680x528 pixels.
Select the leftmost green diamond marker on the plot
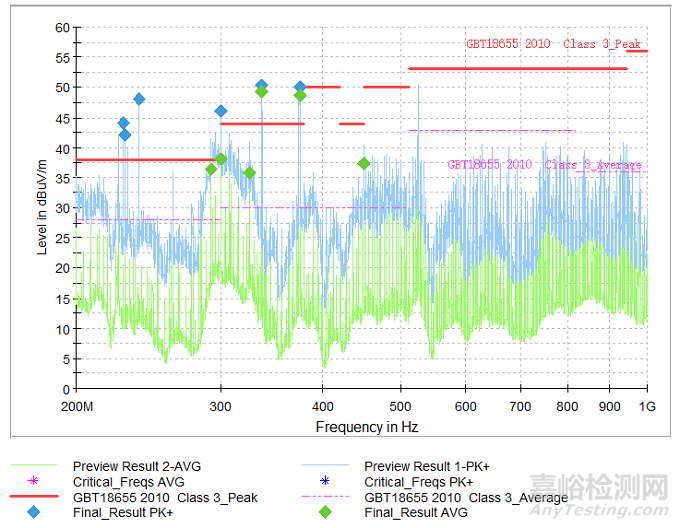click(x=211, y=169)
